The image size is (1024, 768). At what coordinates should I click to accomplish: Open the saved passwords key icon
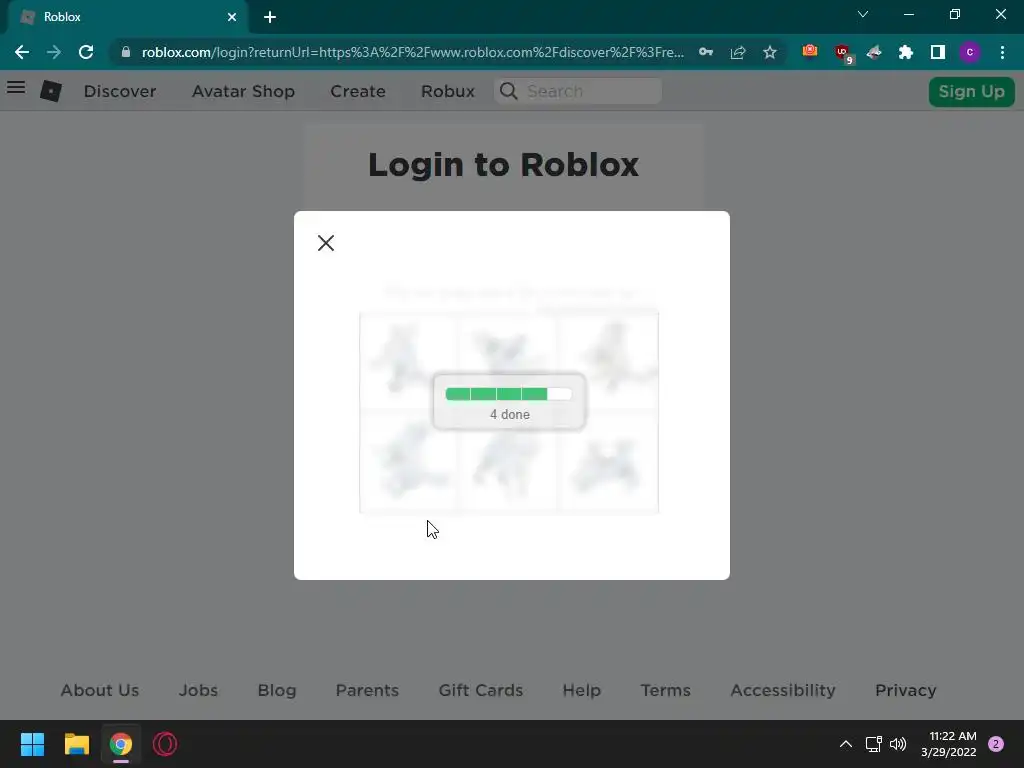pos(706,52)
